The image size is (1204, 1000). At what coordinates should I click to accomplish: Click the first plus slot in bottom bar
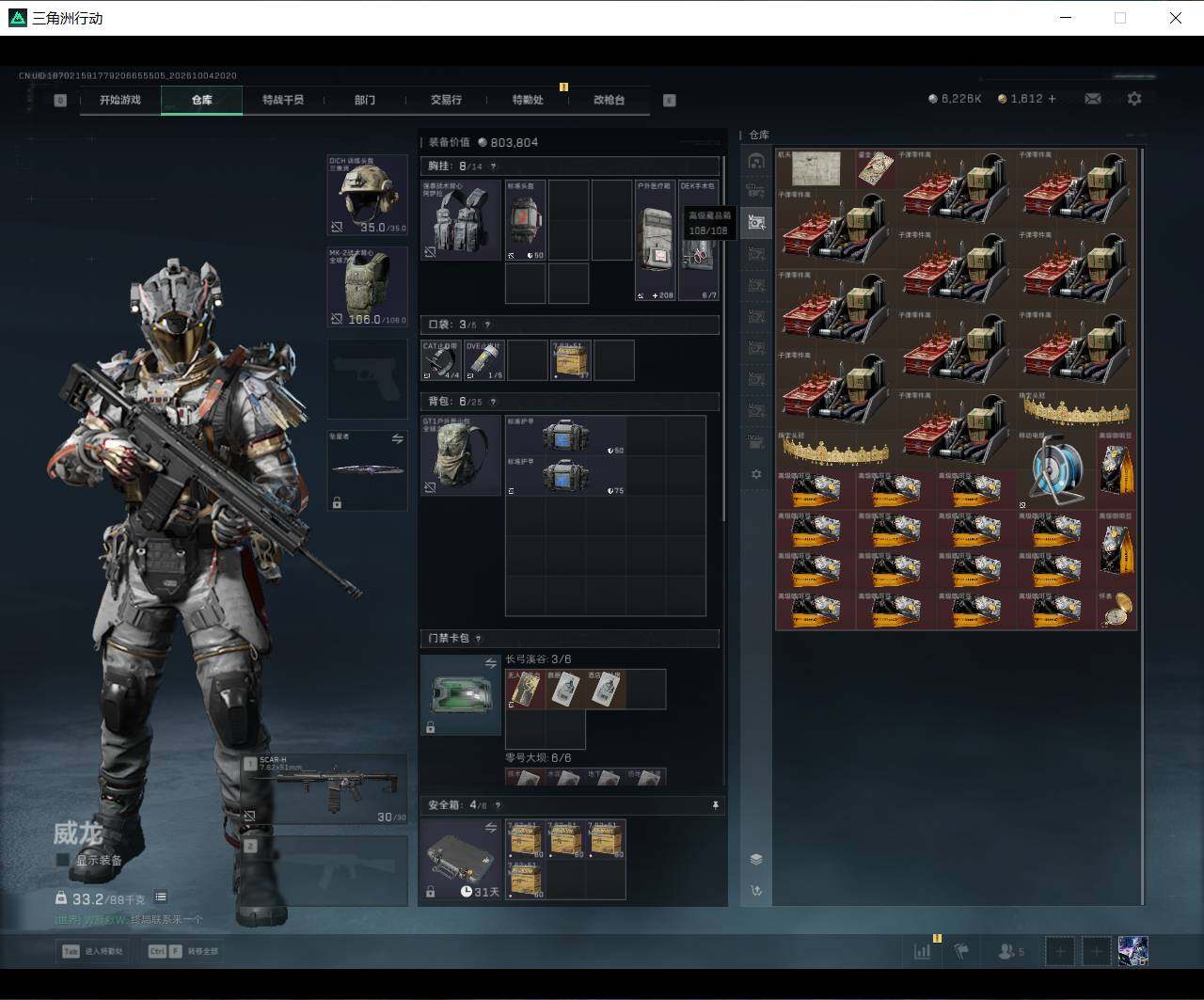tap(1060, 951)
